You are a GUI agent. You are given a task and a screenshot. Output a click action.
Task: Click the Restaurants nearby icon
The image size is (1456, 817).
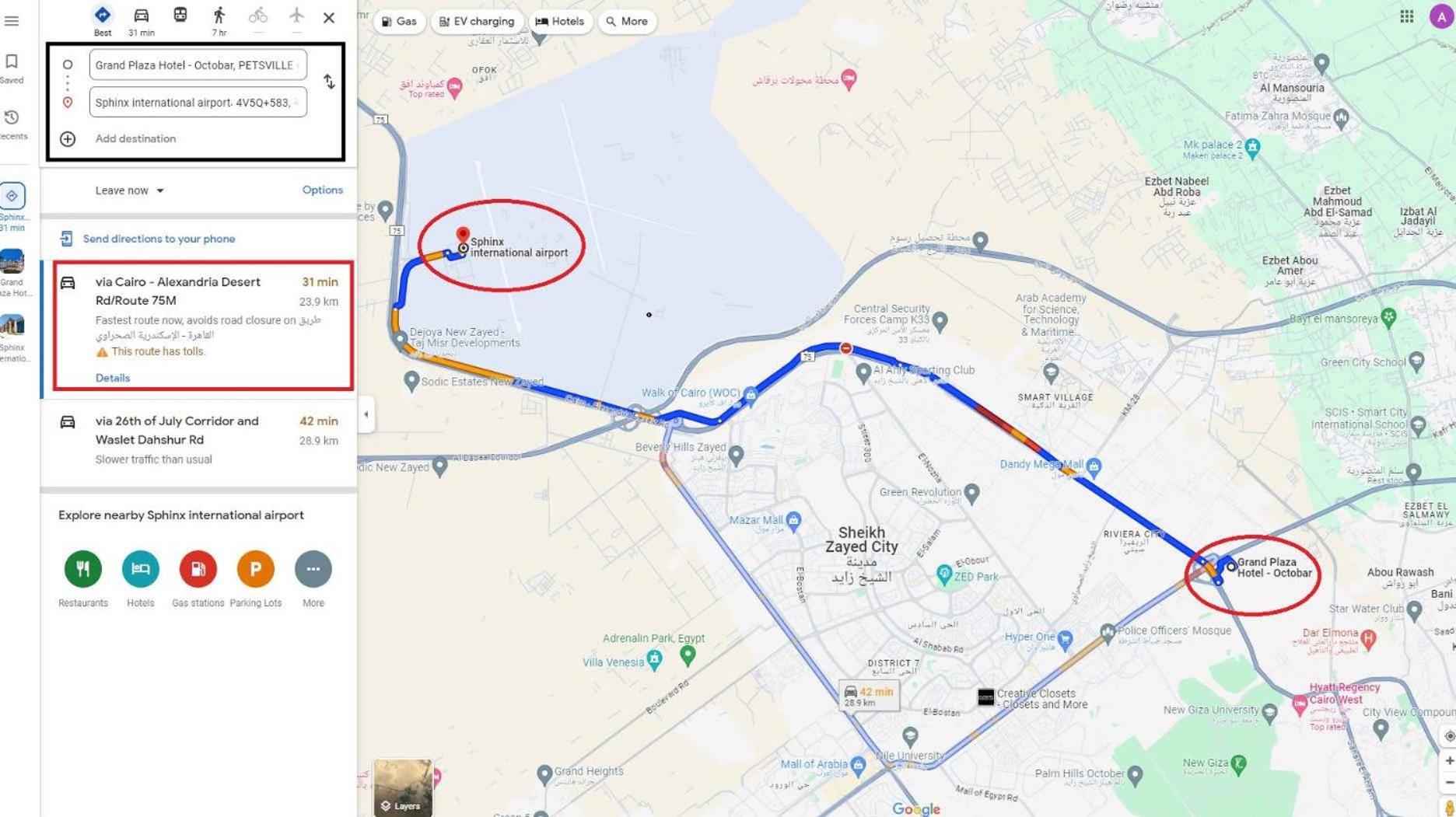[x=83, y=569]
